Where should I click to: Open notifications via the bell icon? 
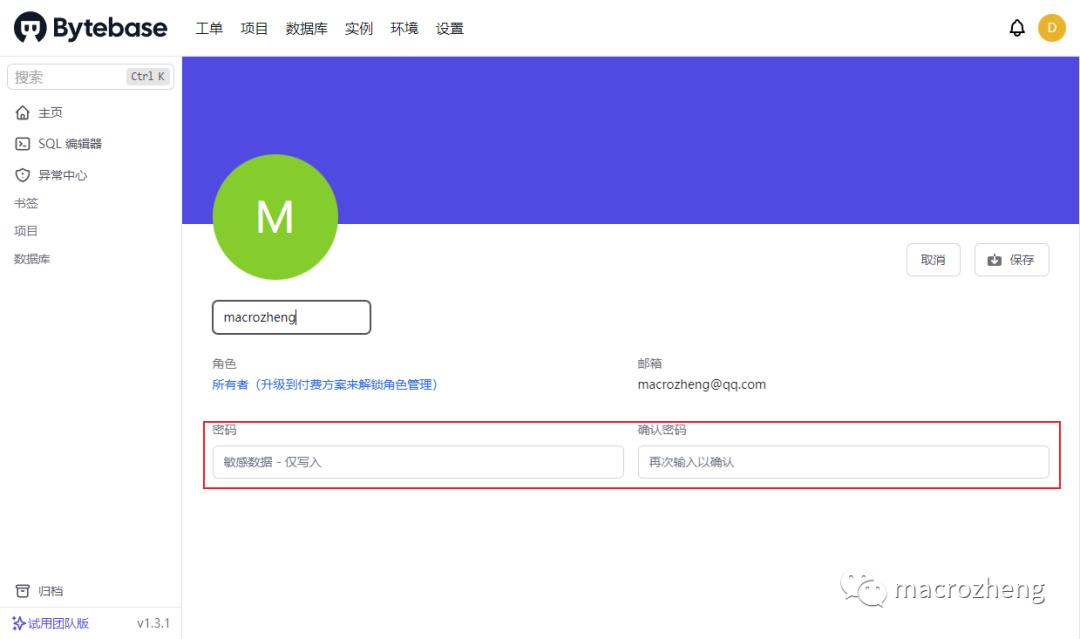tap(1017, 27)
